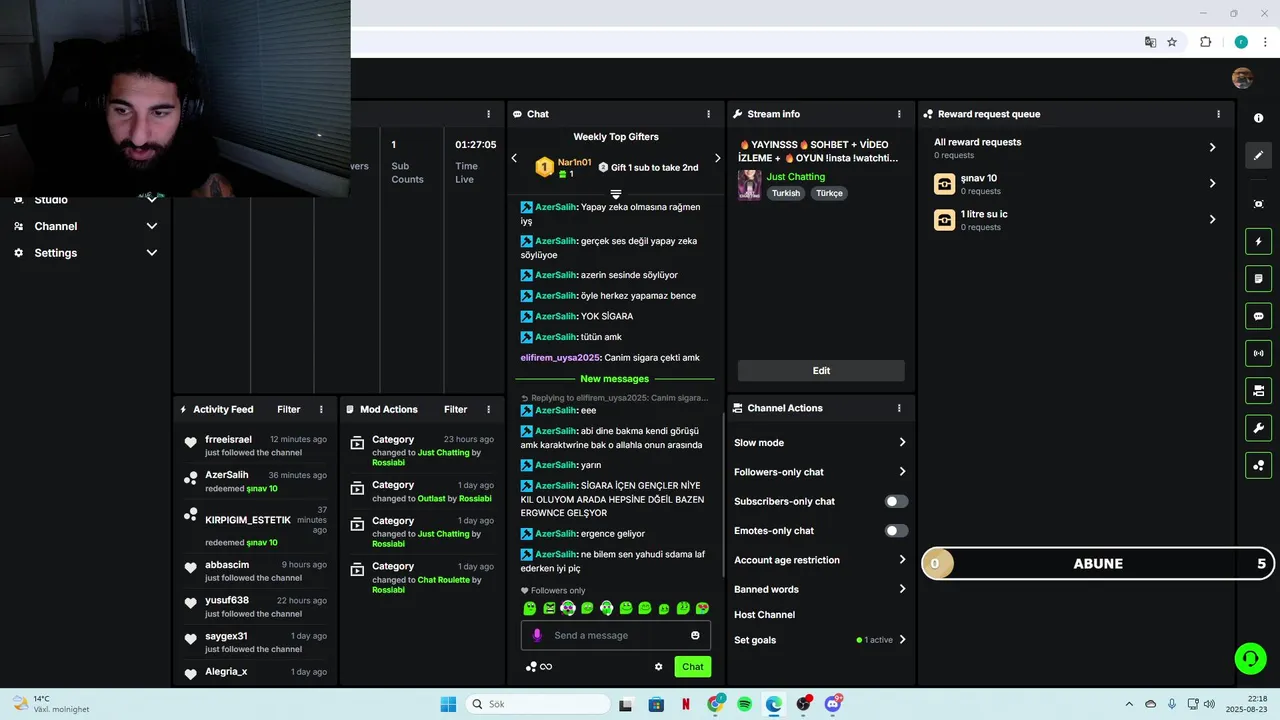Focus the Send a message input field
This screenshot has height=720, width=1280.
616,635
